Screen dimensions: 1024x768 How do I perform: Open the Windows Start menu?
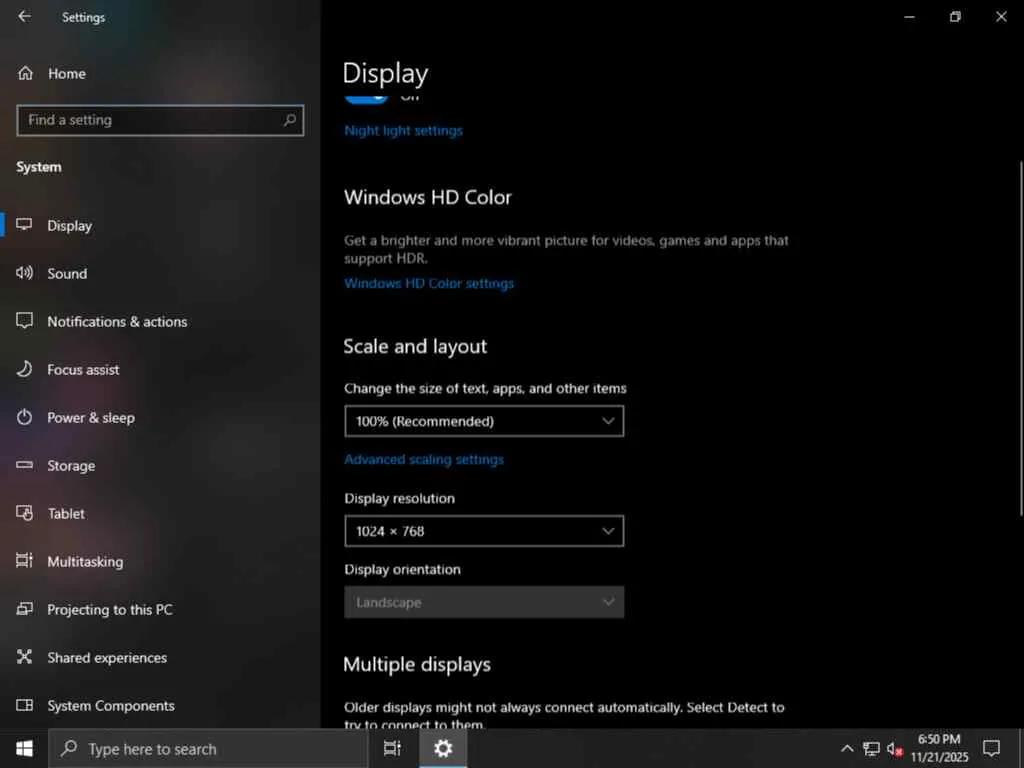(x=24, y=748)
